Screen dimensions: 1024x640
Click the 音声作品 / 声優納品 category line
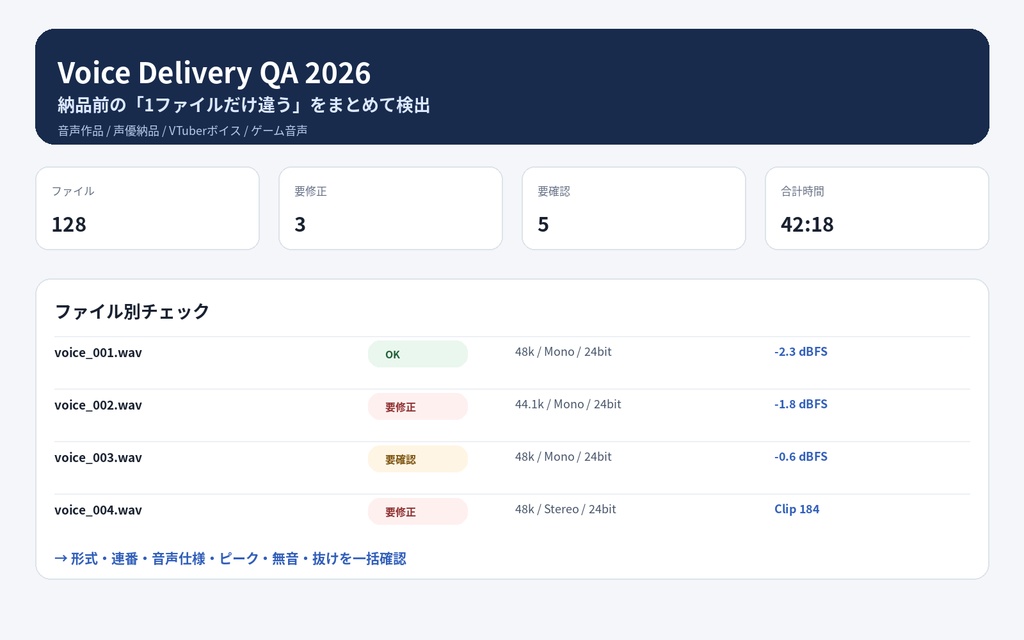pyautogui.click(x=182, y=131)
